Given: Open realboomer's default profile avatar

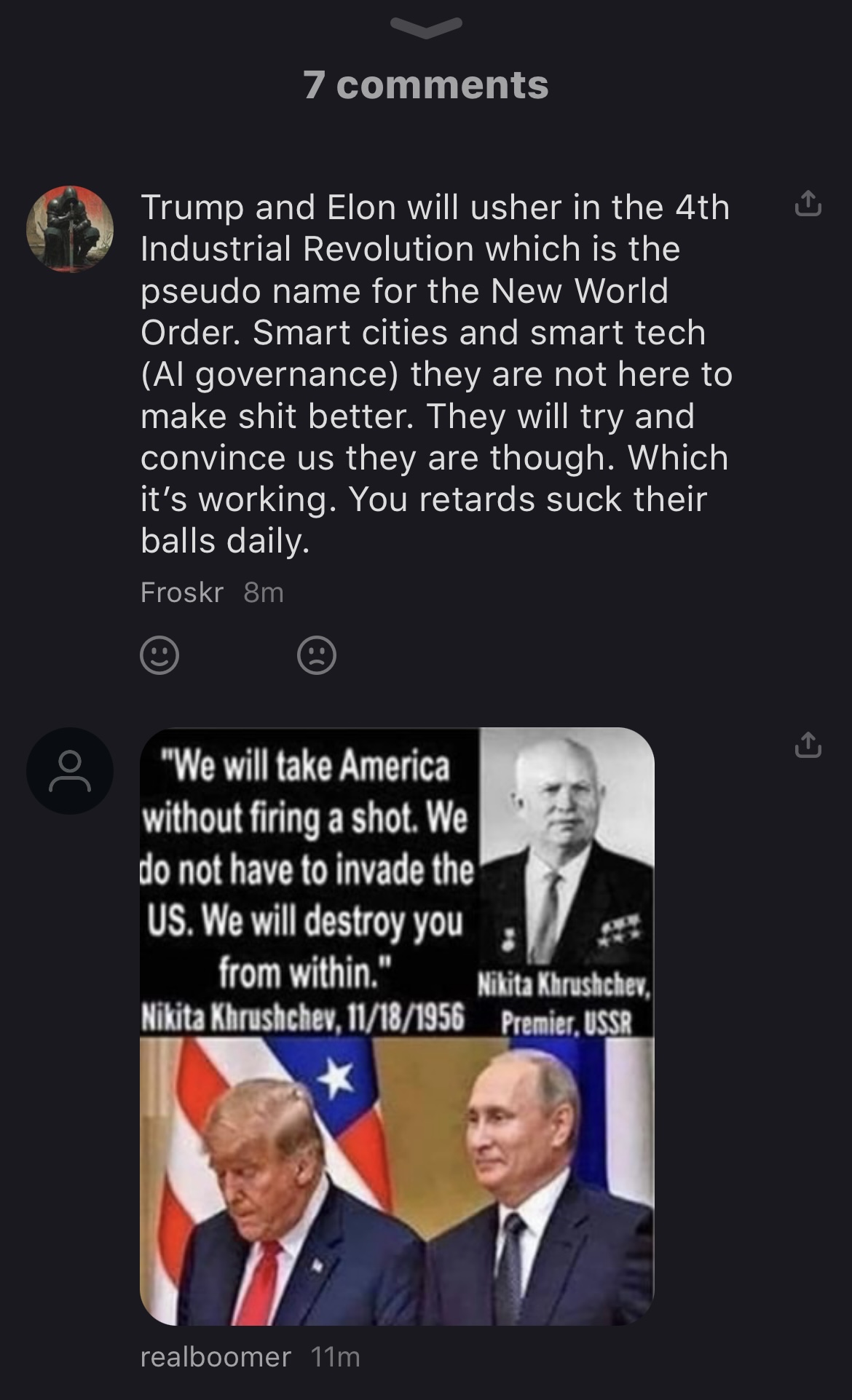Looking at the screenshot, I should (70, 771).
